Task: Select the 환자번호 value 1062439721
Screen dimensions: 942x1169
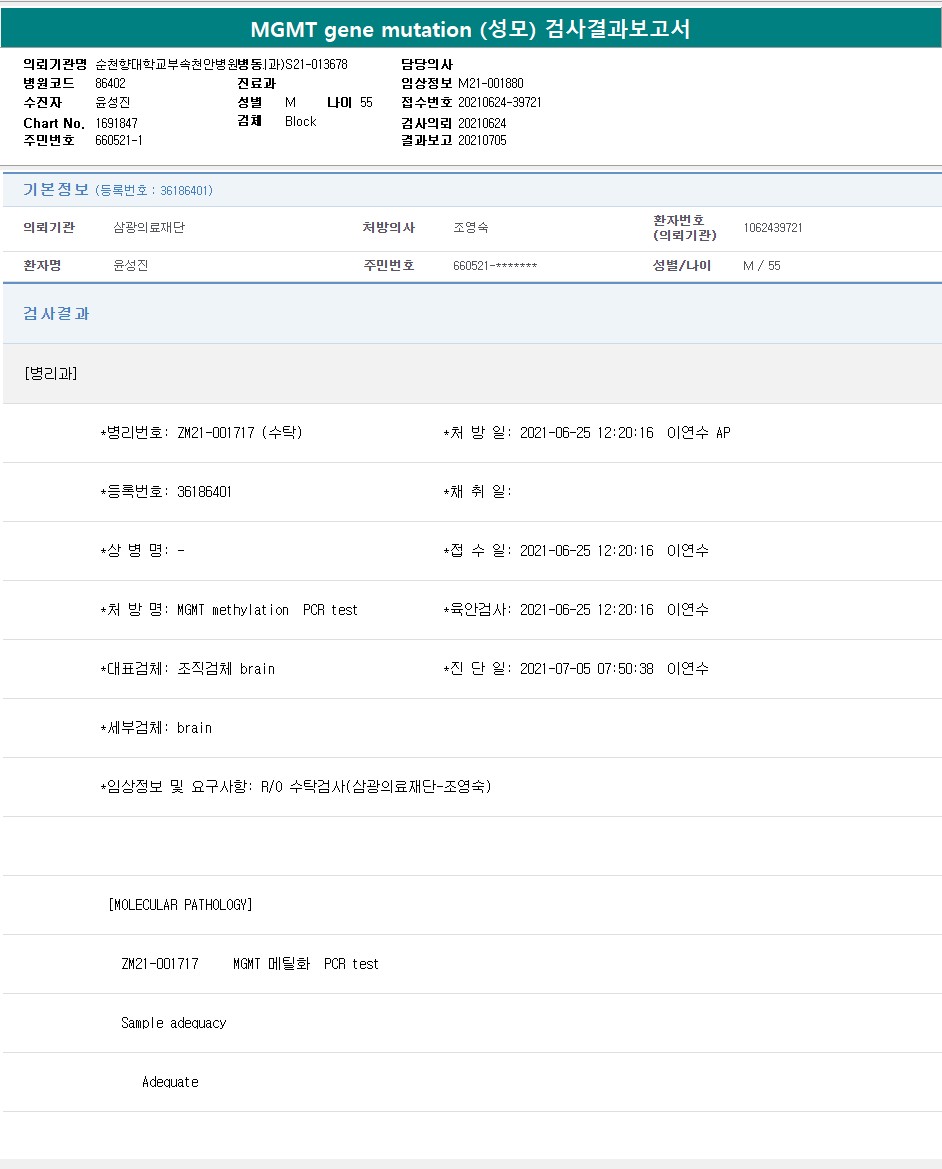Action: (x=772, y=228)
